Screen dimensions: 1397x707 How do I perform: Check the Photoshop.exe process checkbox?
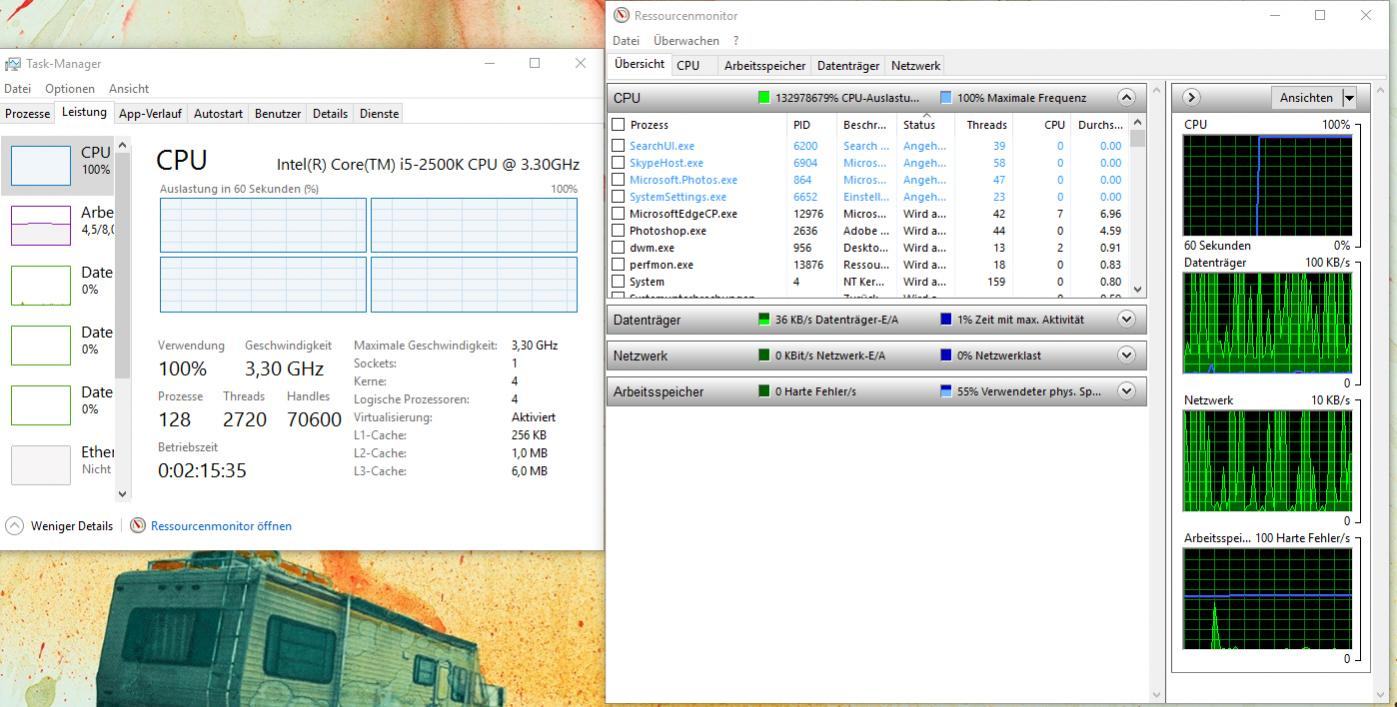click(x=618, y=231)
